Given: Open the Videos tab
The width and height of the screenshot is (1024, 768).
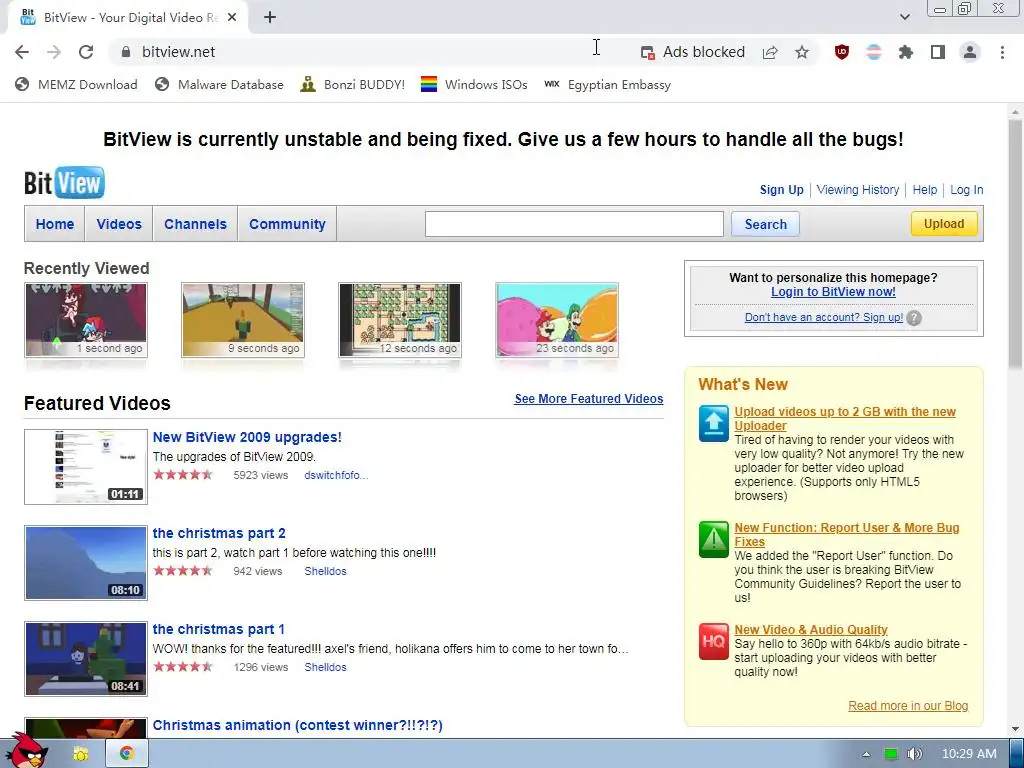Looking at the screenshot, I should 119,224.
